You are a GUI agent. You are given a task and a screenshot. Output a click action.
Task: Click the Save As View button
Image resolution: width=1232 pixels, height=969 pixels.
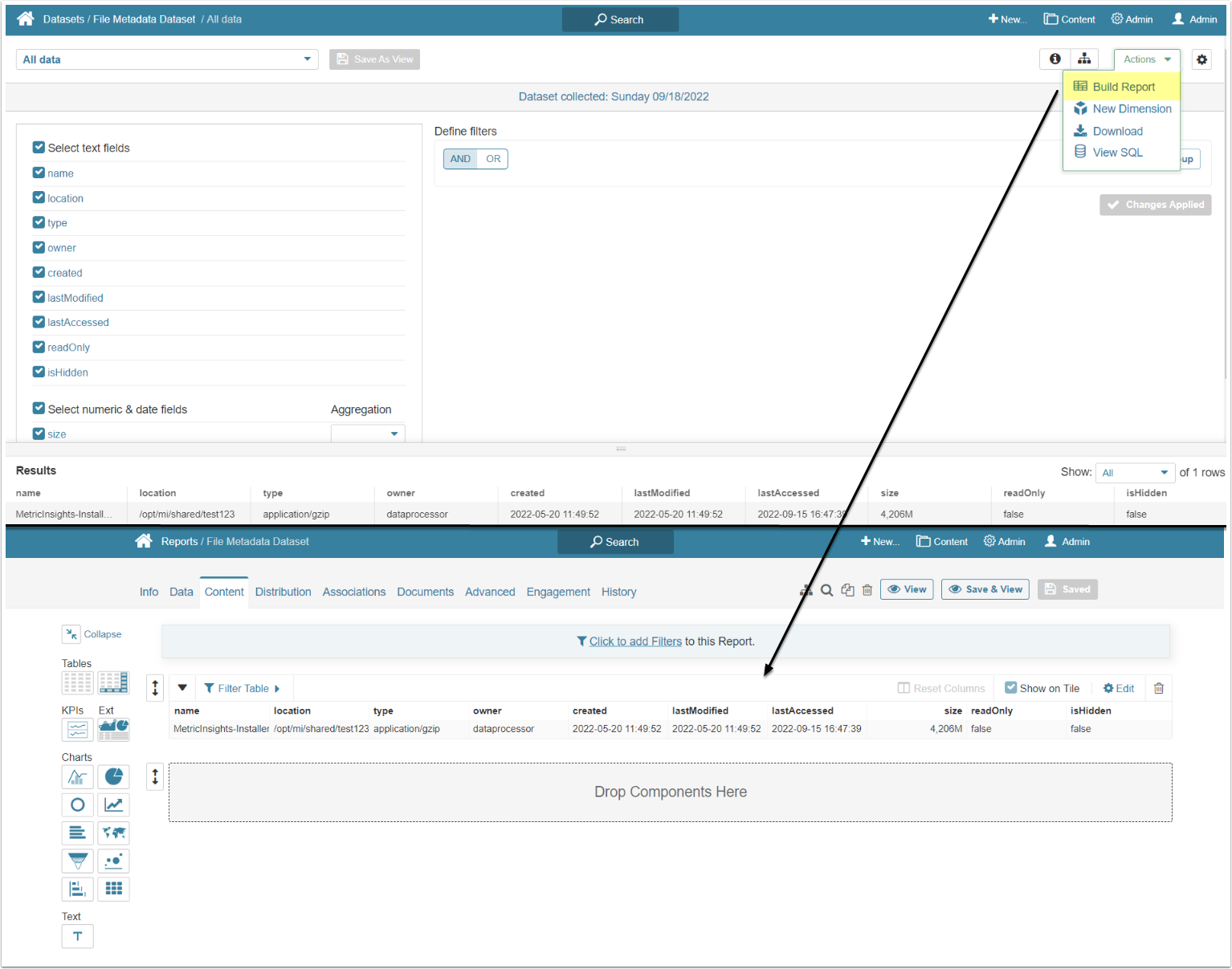click(x=374, y=59)
